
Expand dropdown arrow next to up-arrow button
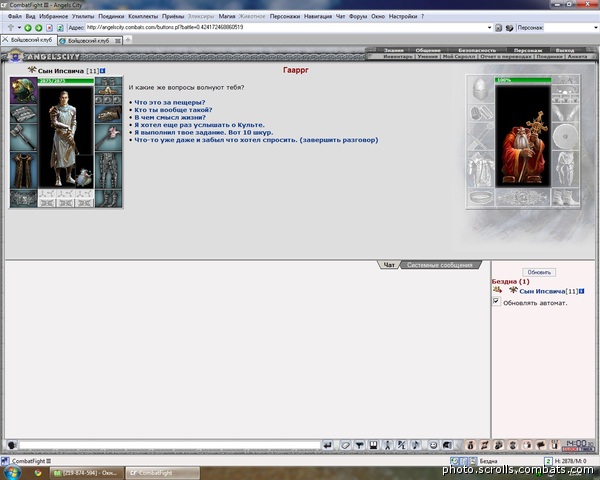[19, 28]
